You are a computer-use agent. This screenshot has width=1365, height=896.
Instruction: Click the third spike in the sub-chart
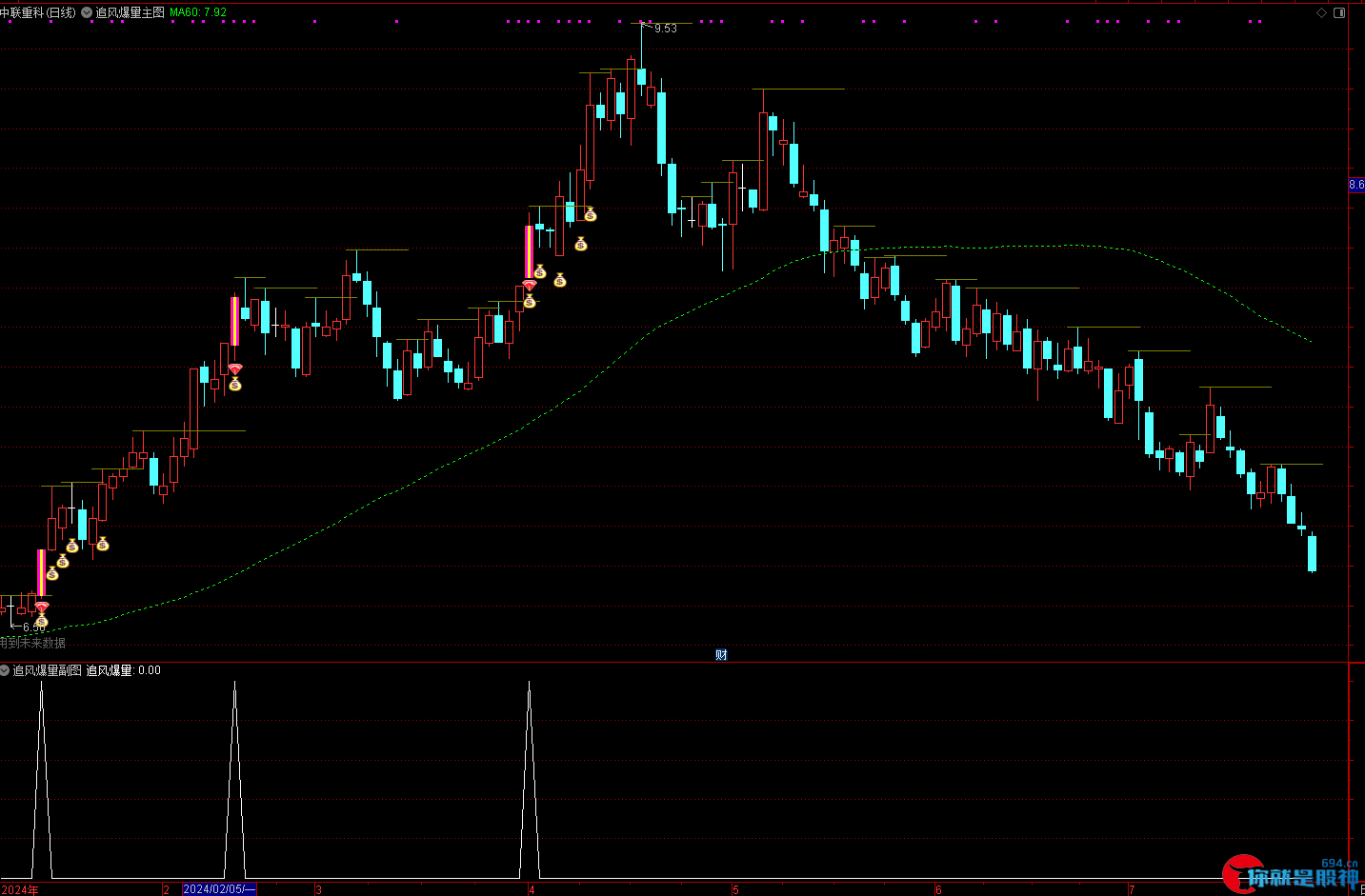[529, 779]
